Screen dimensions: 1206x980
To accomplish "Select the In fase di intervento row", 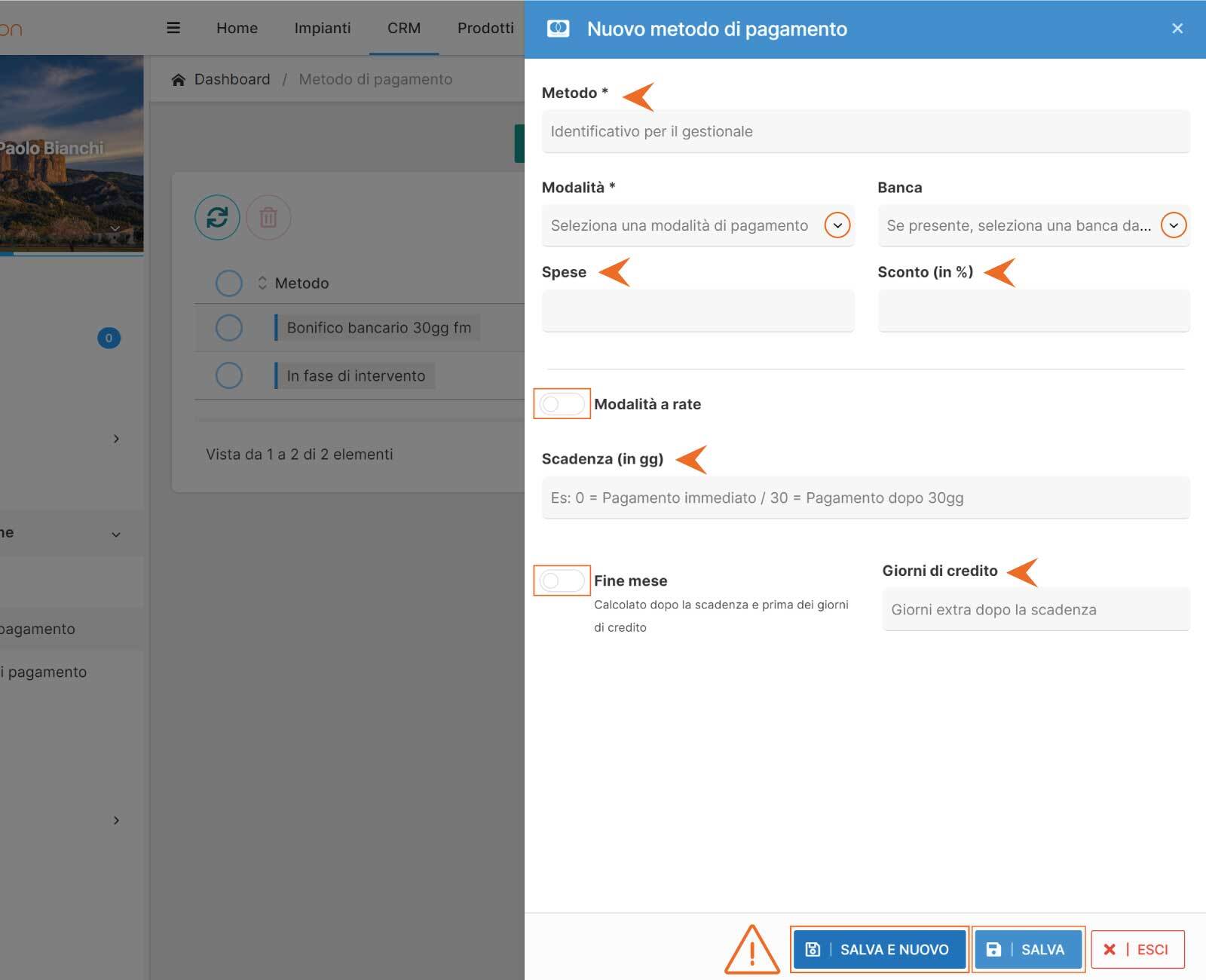I will tap(228, 375).
